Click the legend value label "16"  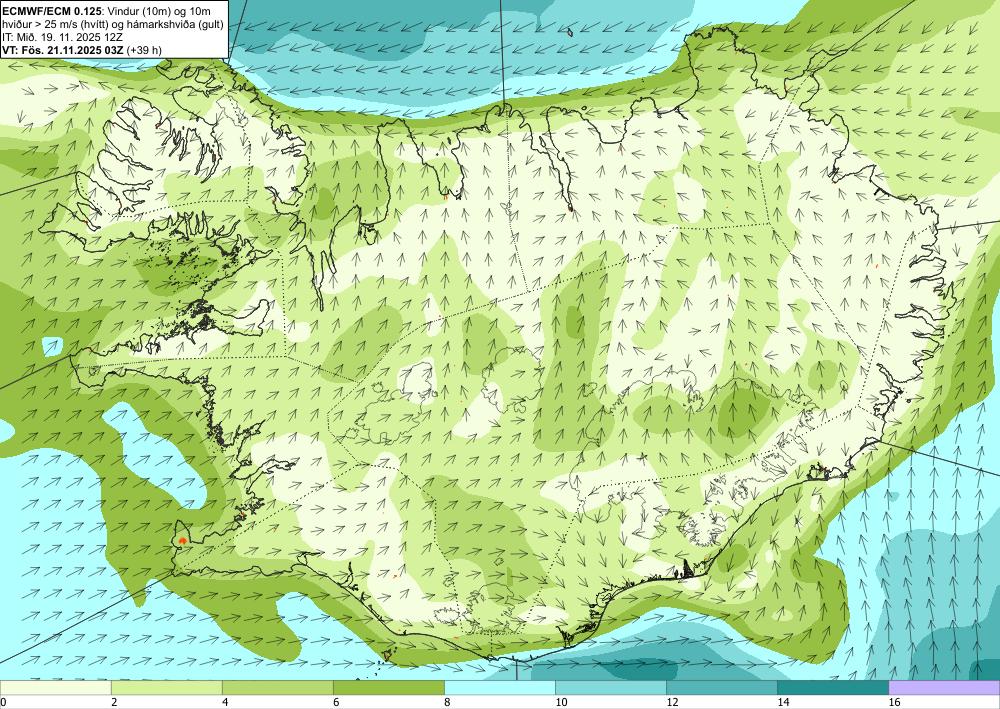(x=894, y=702)
